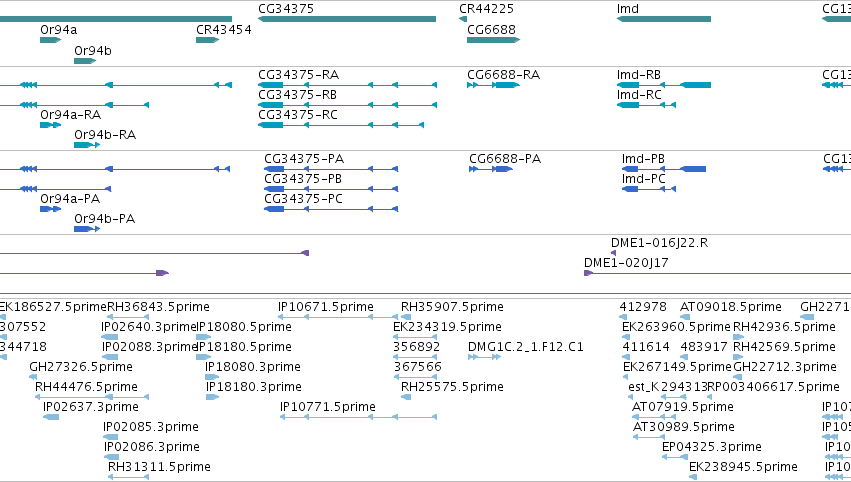Click the Imd gene label
This screenshot has height=482, width=851.
click(x=627, y=9)
